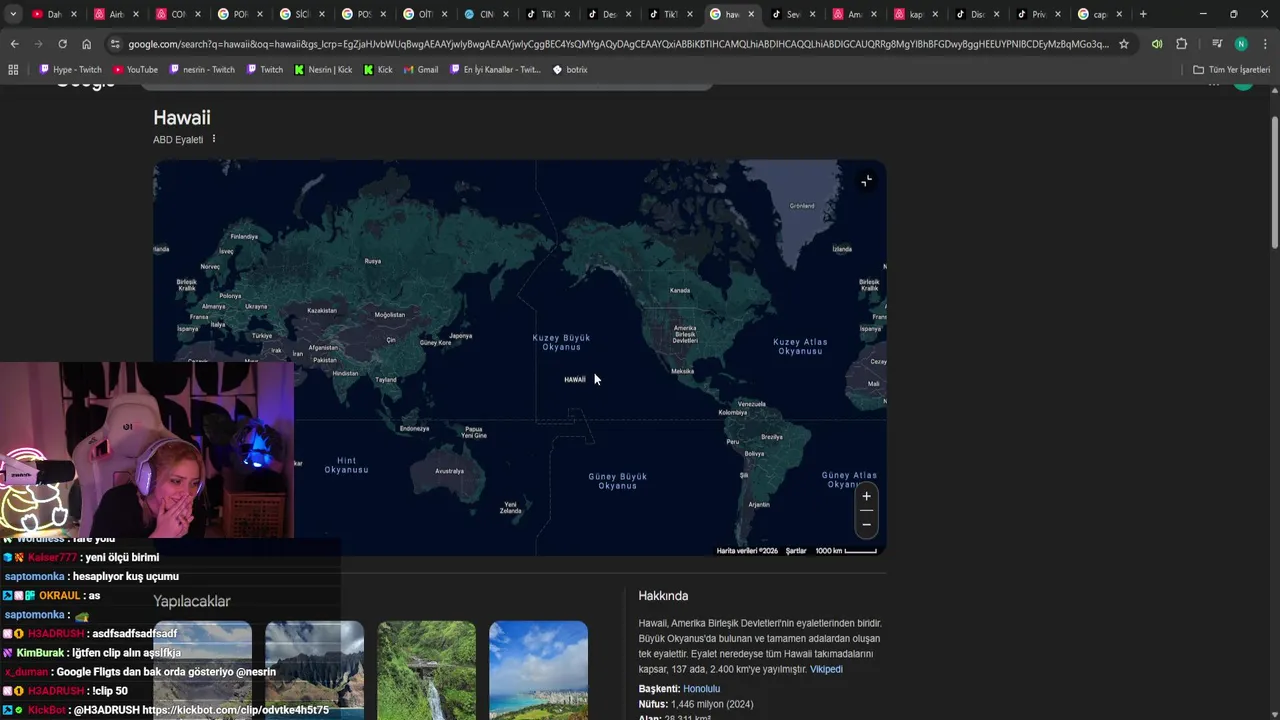Screen dimensions: 1280x720
Task: Click the Kanada label on the map
Action: pos(680,291)
